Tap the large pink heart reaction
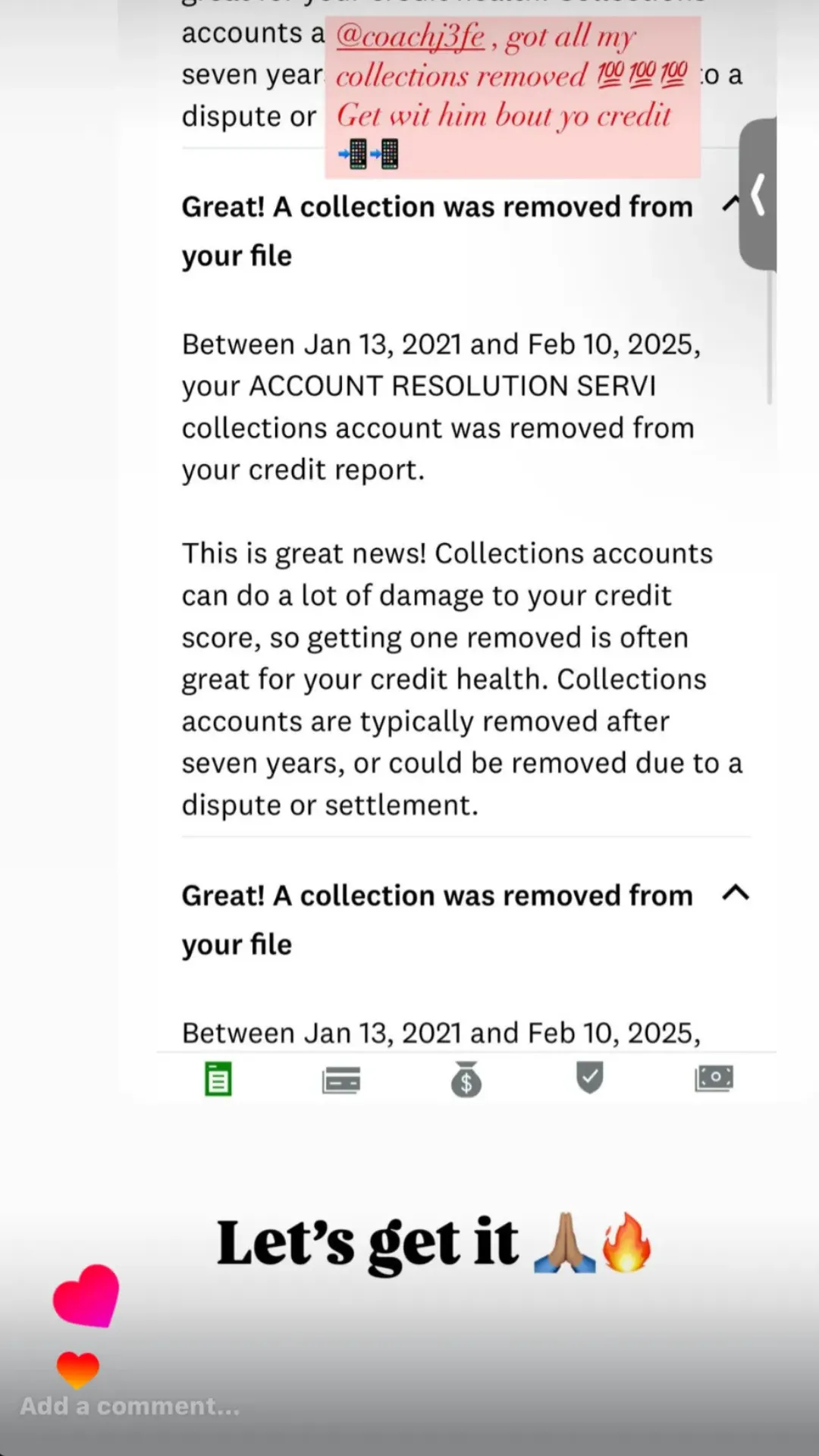 (86, 1295)
